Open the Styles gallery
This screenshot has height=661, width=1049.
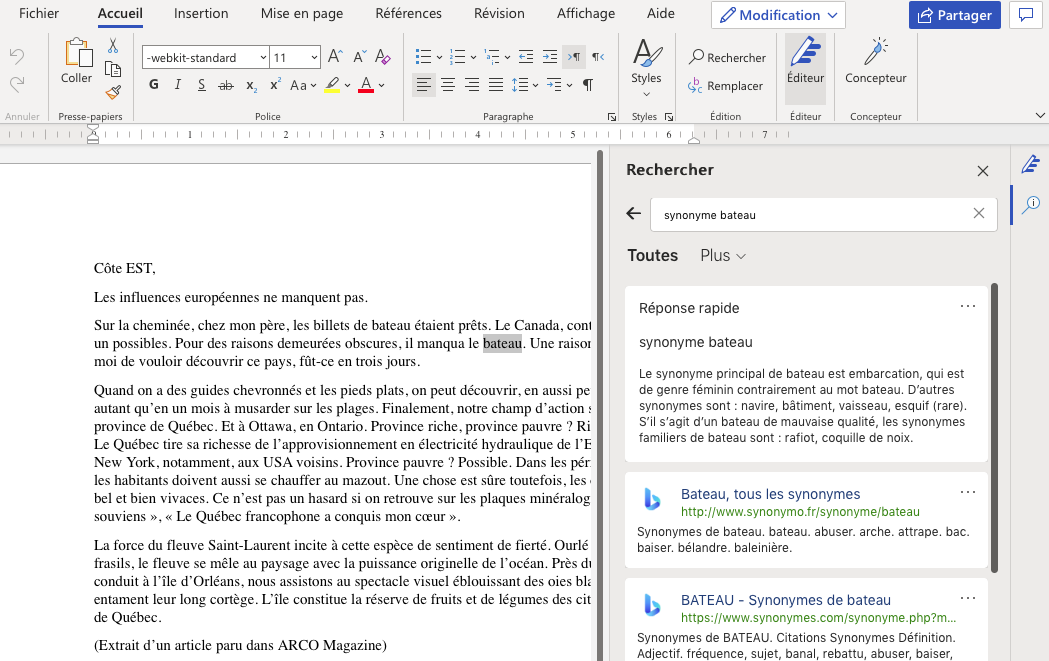(x=646, y=67)
